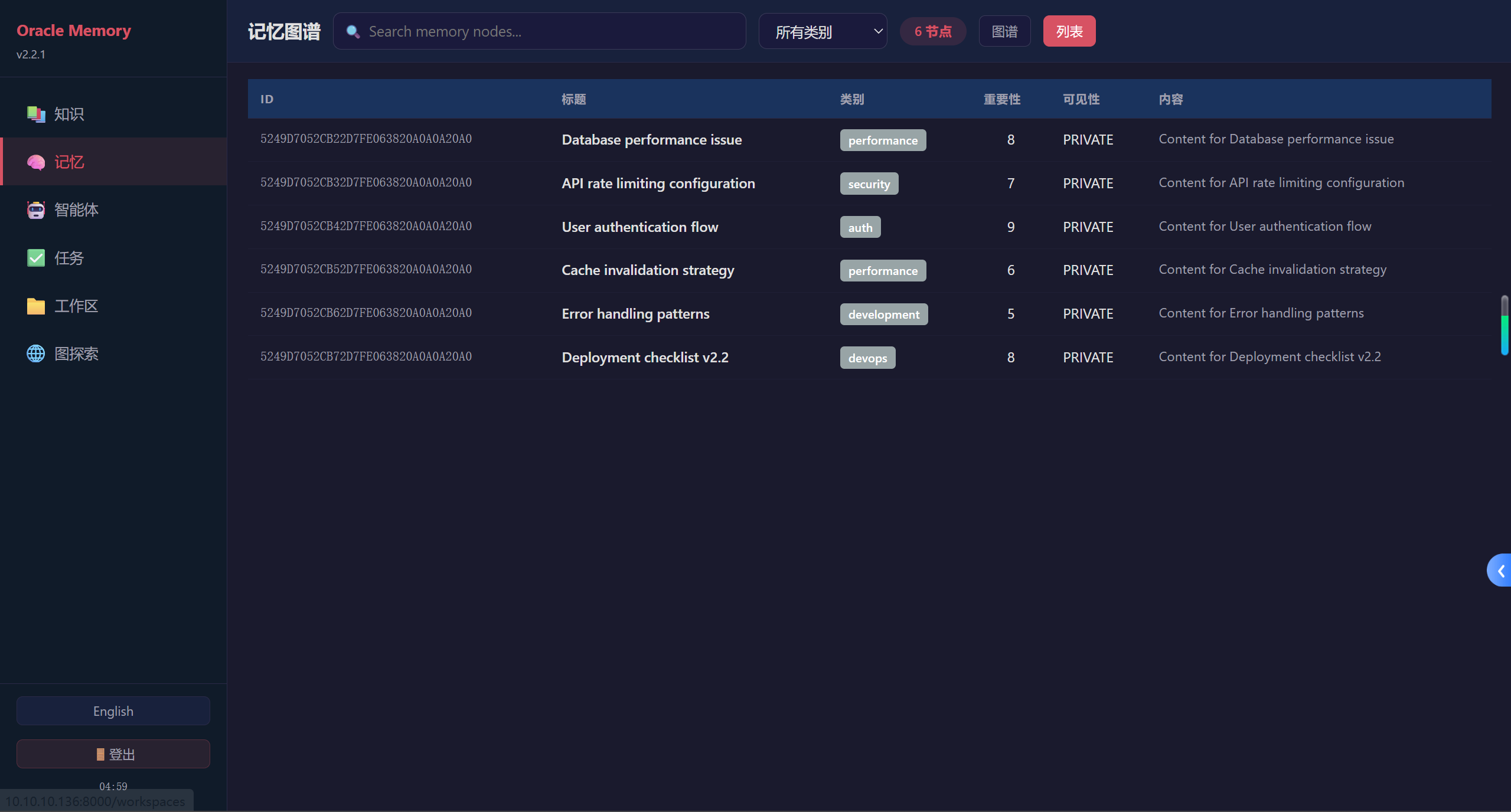Click the 04:59 session timer
The height and width of the screenshot is (812, 1511).
(x=113, y=787)
